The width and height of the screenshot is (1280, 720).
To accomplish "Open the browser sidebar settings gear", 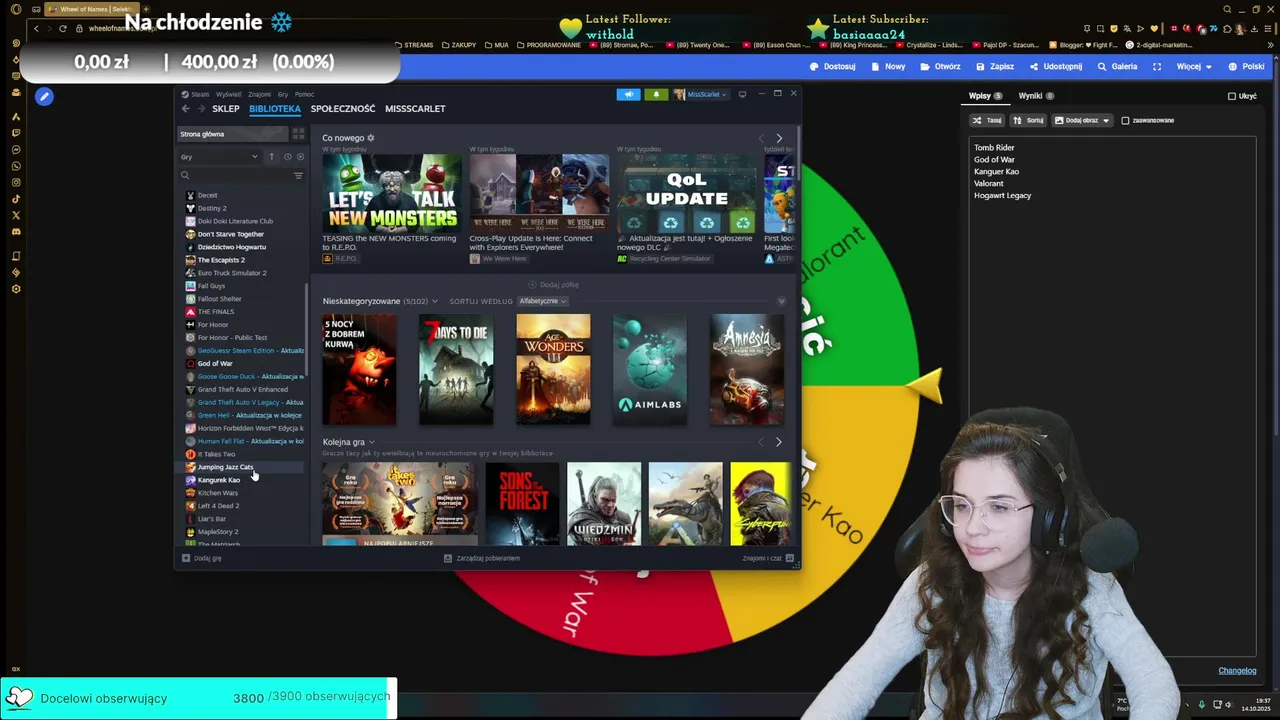I will click(16, 289).
